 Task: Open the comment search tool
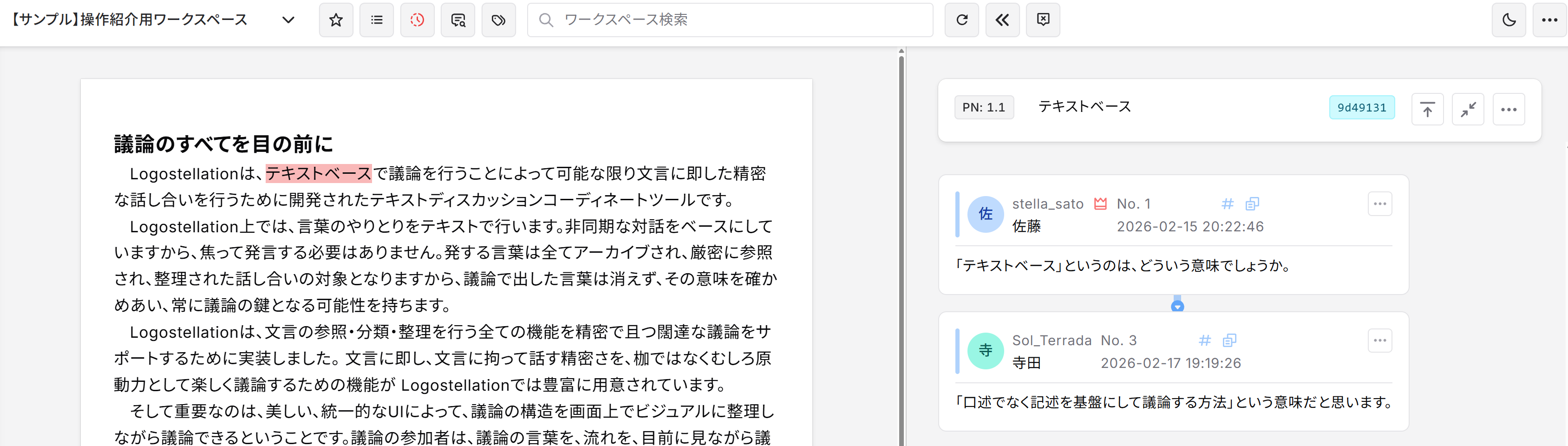tap(458, 20)
